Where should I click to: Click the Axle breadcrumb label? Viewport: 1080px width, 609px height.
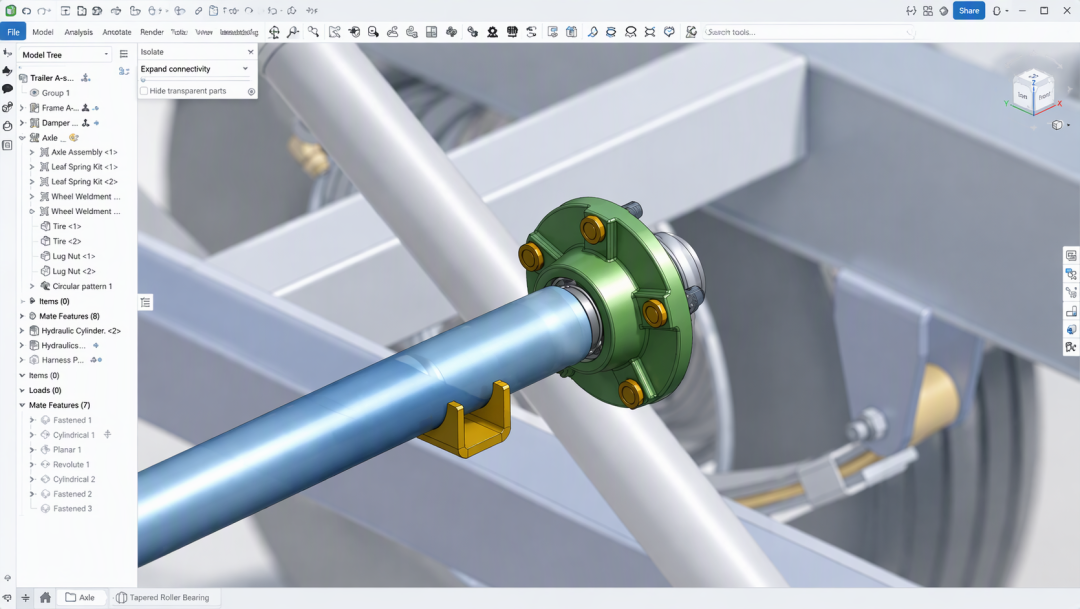click(x=87, y=597)
